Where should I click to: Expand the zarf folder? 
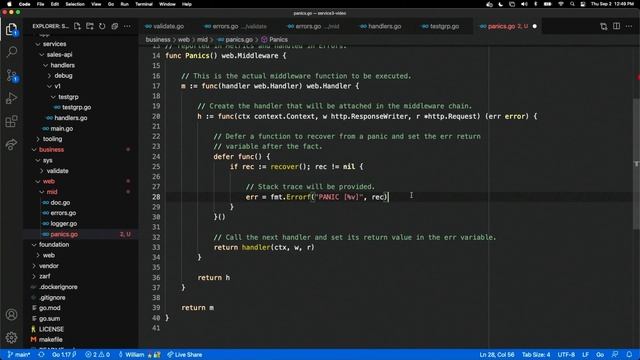pos(45,277)
